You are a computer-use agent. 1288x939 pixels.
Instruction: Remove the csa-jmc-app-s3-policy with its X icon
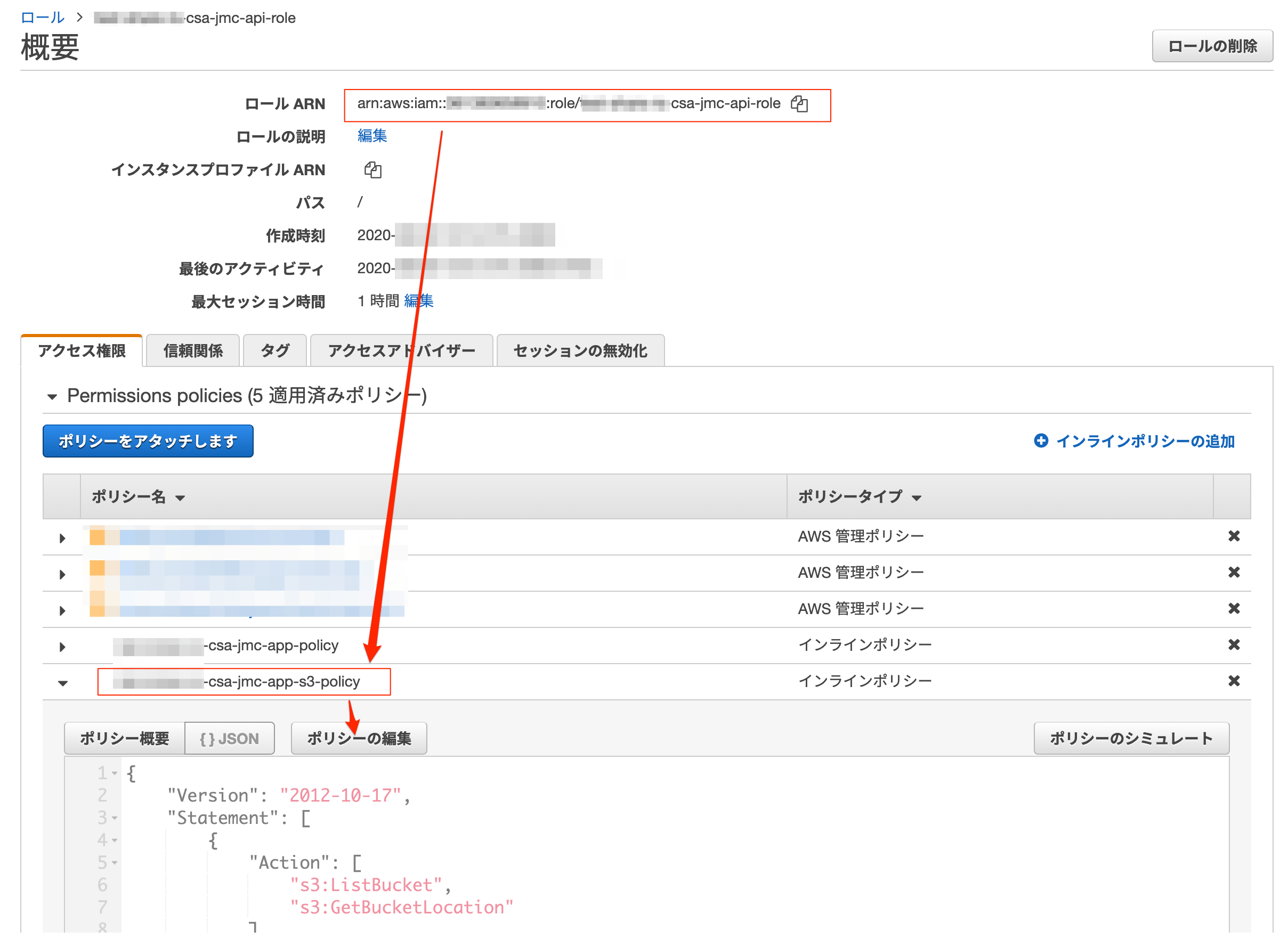coord(1235,680)
